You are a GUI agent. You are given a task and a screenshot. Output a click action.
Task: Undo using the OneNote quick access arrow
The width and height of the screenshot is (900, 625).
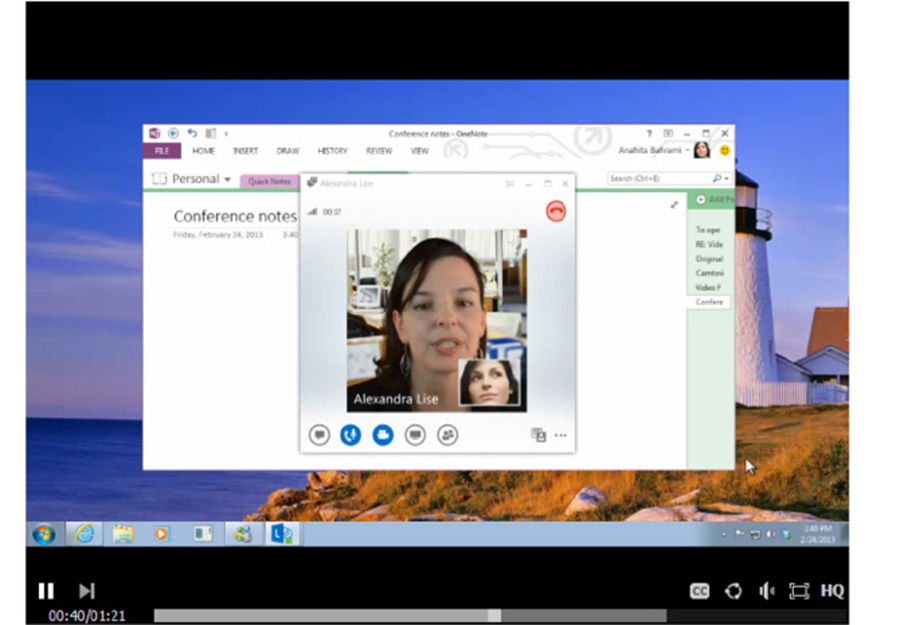[x=192, y=133]
